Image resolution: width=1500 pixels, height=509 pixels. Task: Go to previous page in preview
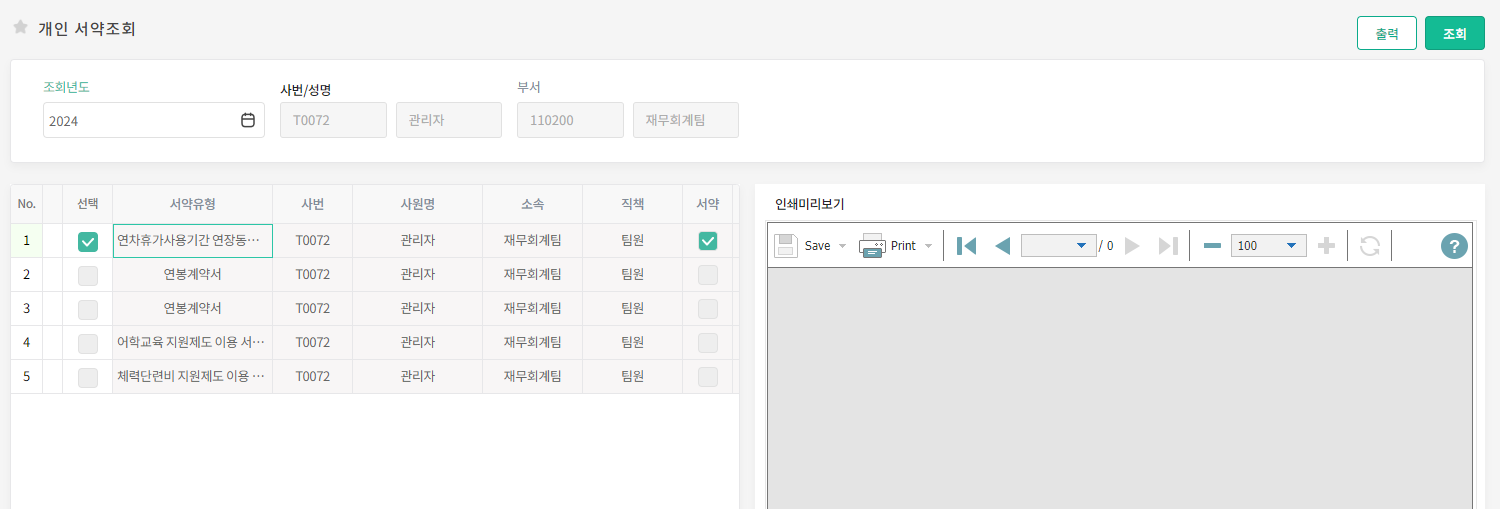click(x=1002, y=246)
